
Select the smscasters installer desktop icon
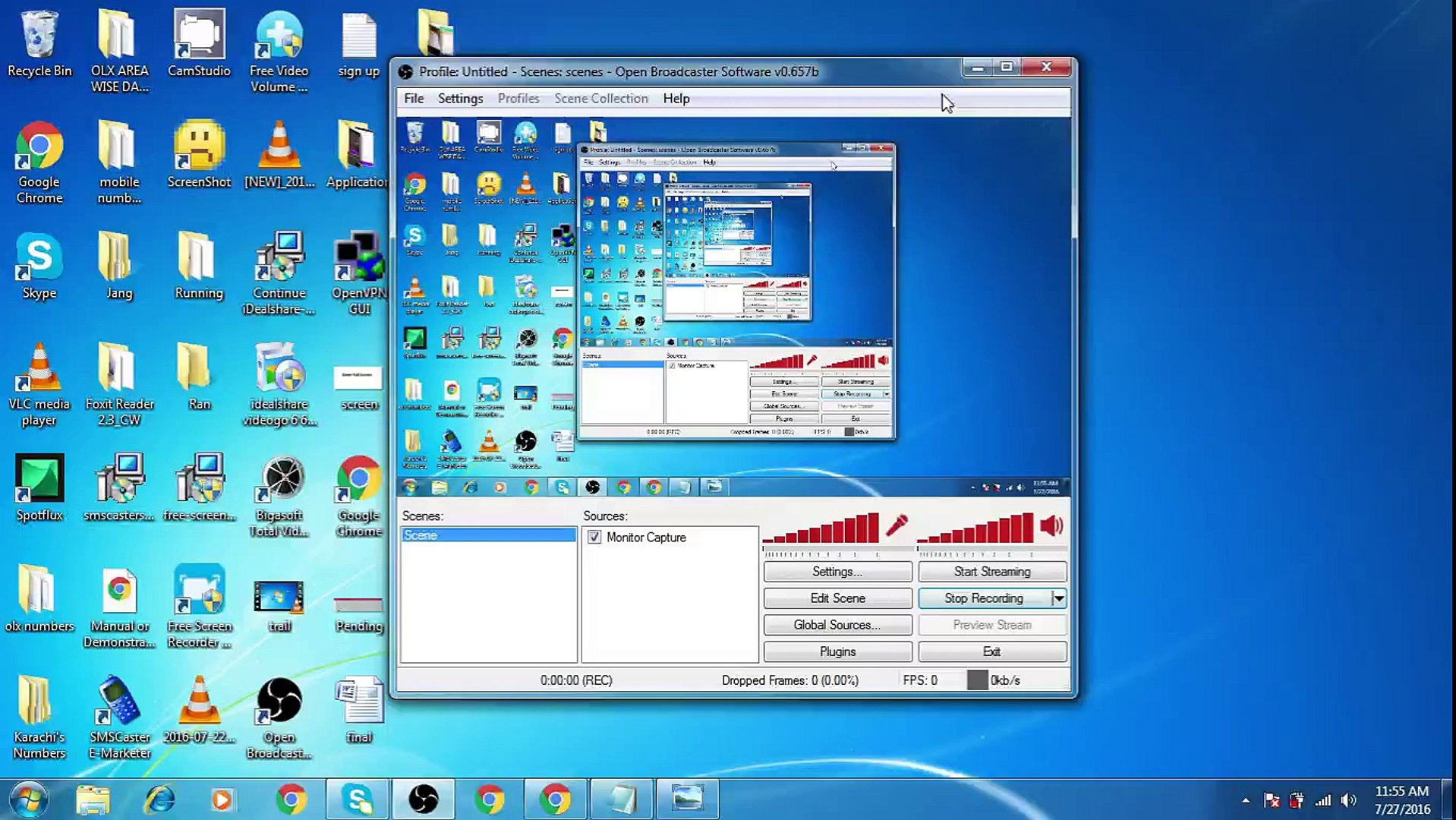[x=119, y=487]
